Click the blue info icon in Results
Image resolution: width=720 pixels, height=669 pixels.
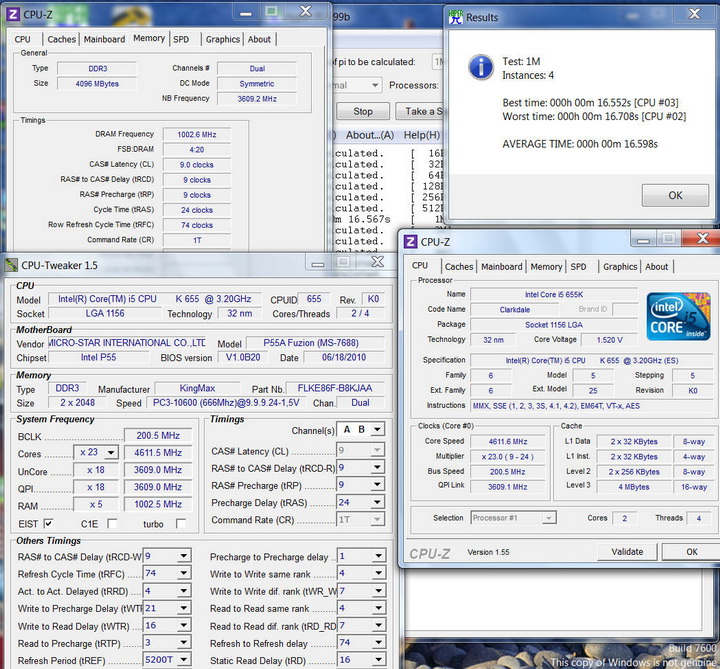tap(481, 67)
